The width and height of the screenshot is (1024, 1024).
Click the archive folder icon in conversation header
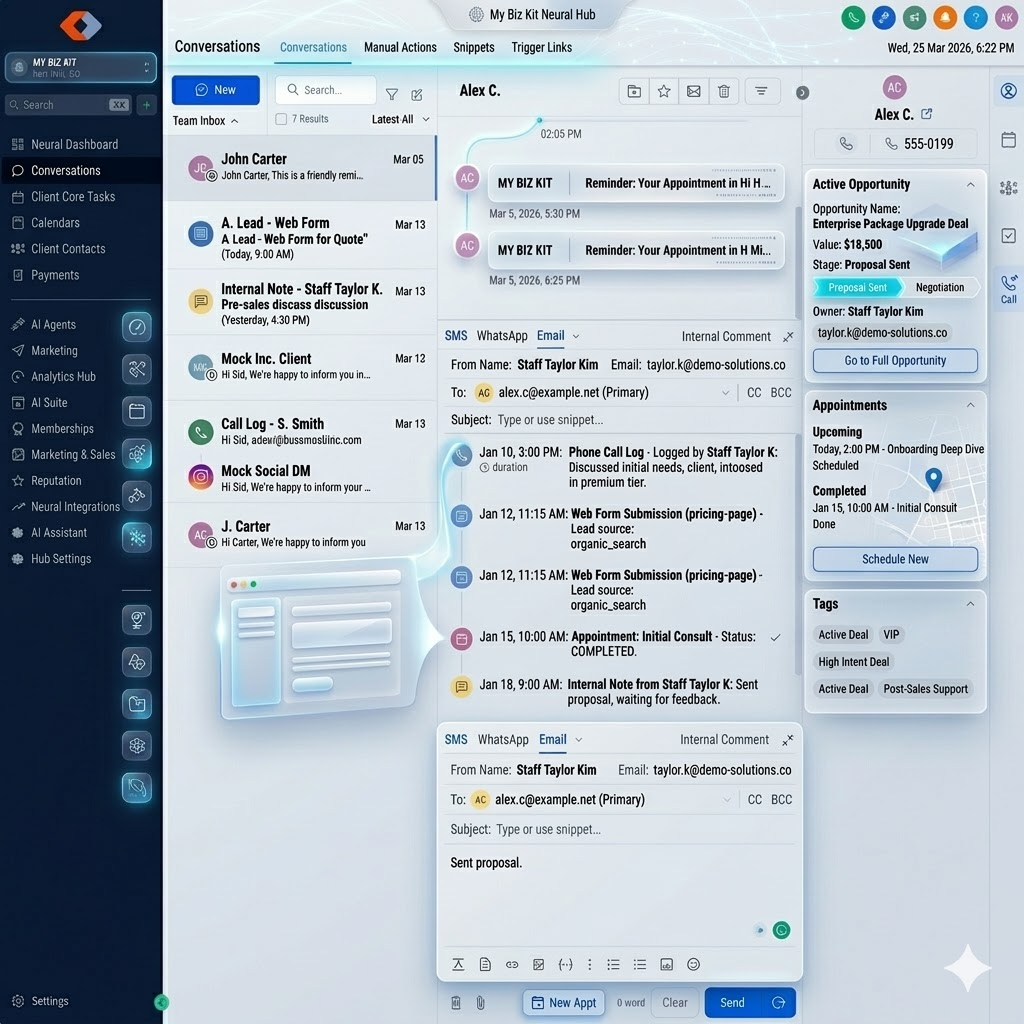633,91
